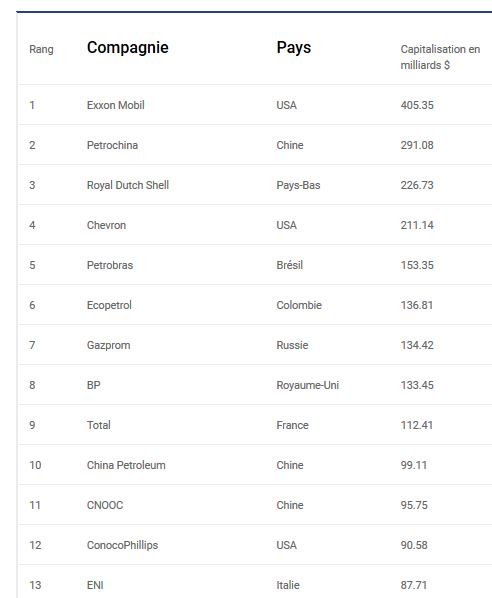
Task: Click on Royal Dutch Shell text
Action: click(128, 185)
